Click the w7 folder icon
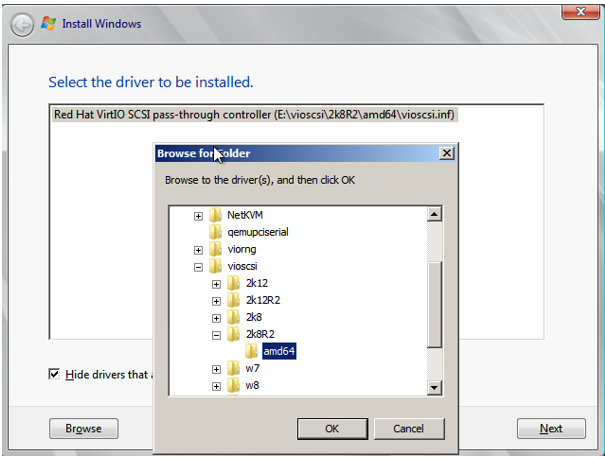The width and height of the screenshot is (605, 458). 233,369
